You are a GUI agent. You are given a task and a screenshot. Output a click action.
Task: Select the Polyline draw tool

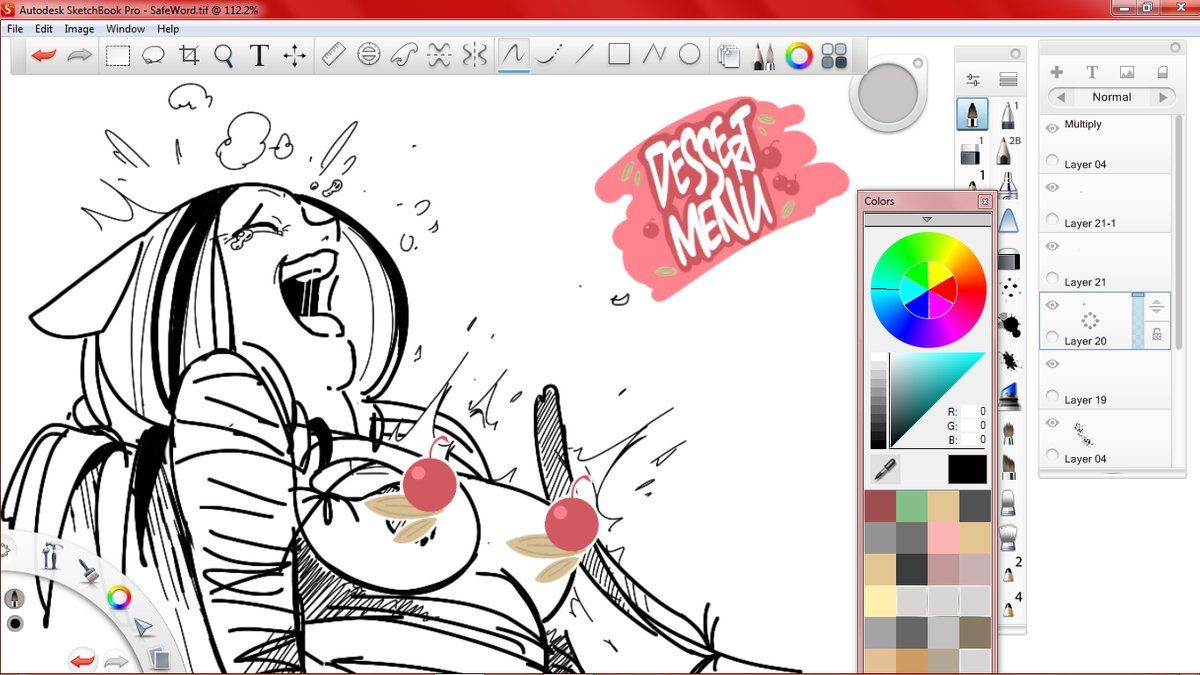(x=654, y=55)
